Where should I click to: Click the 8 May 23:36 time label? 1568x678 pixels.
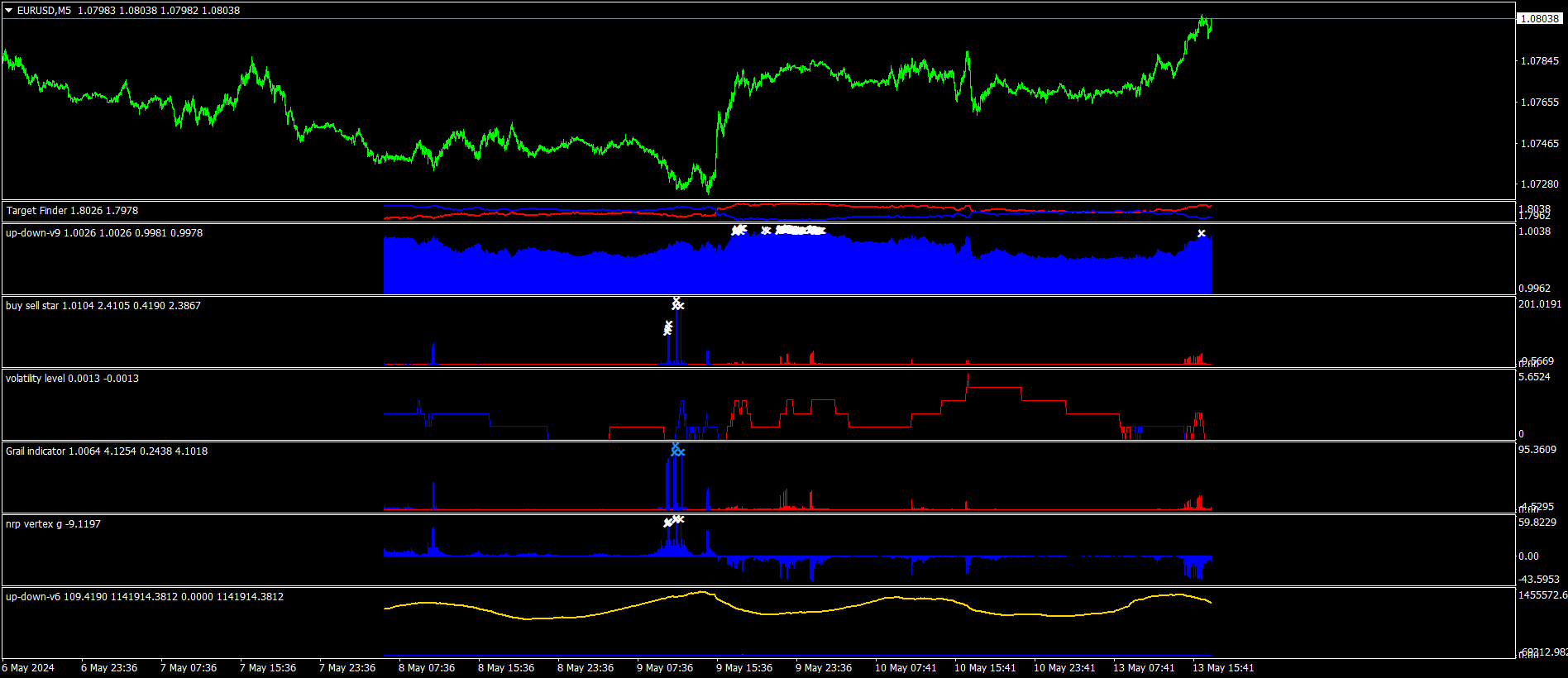coord(586,668)
